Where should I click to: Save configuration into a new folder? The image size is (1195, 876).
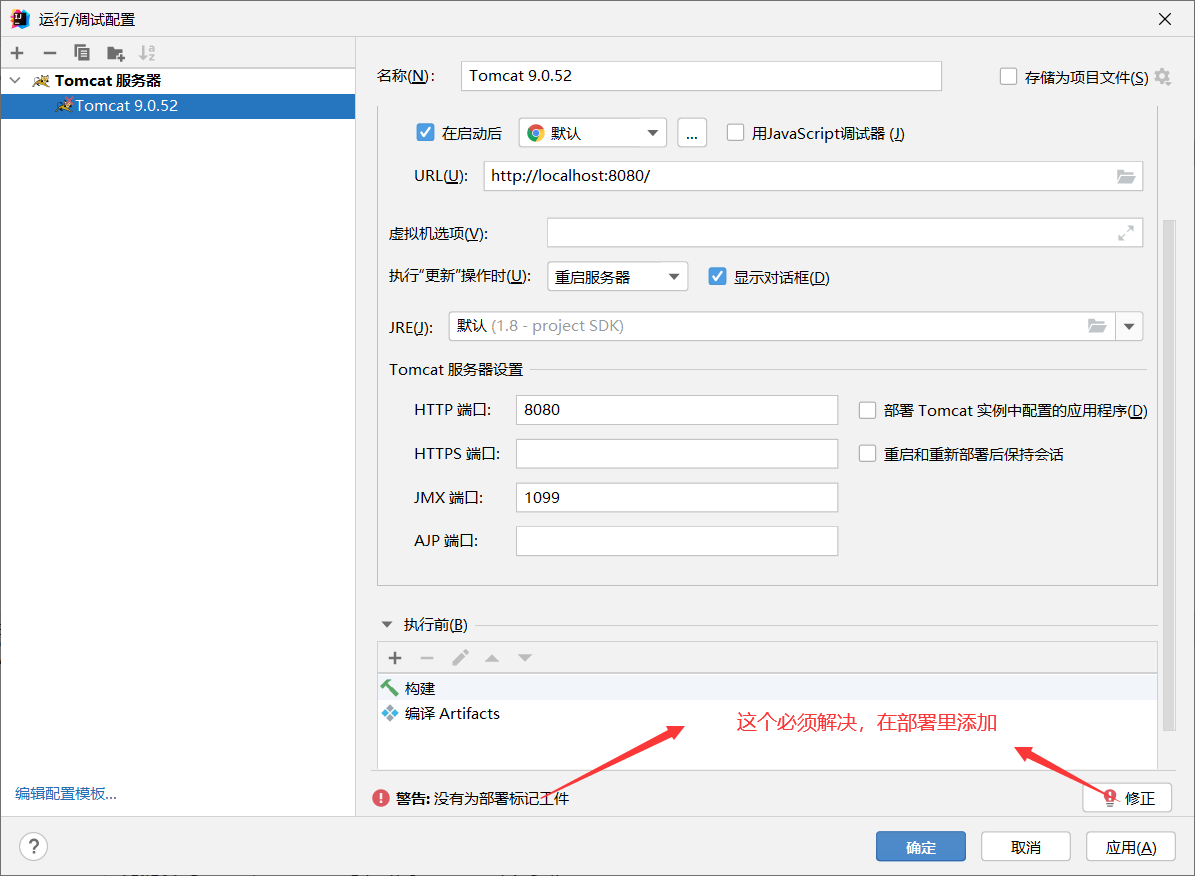[x=115, y=53]
